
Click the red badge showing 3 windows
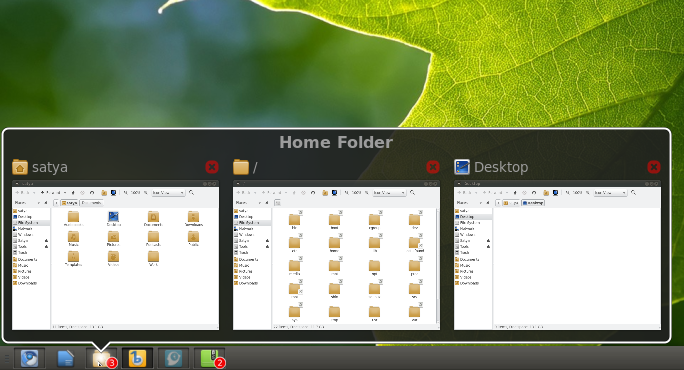click(112, 363)
